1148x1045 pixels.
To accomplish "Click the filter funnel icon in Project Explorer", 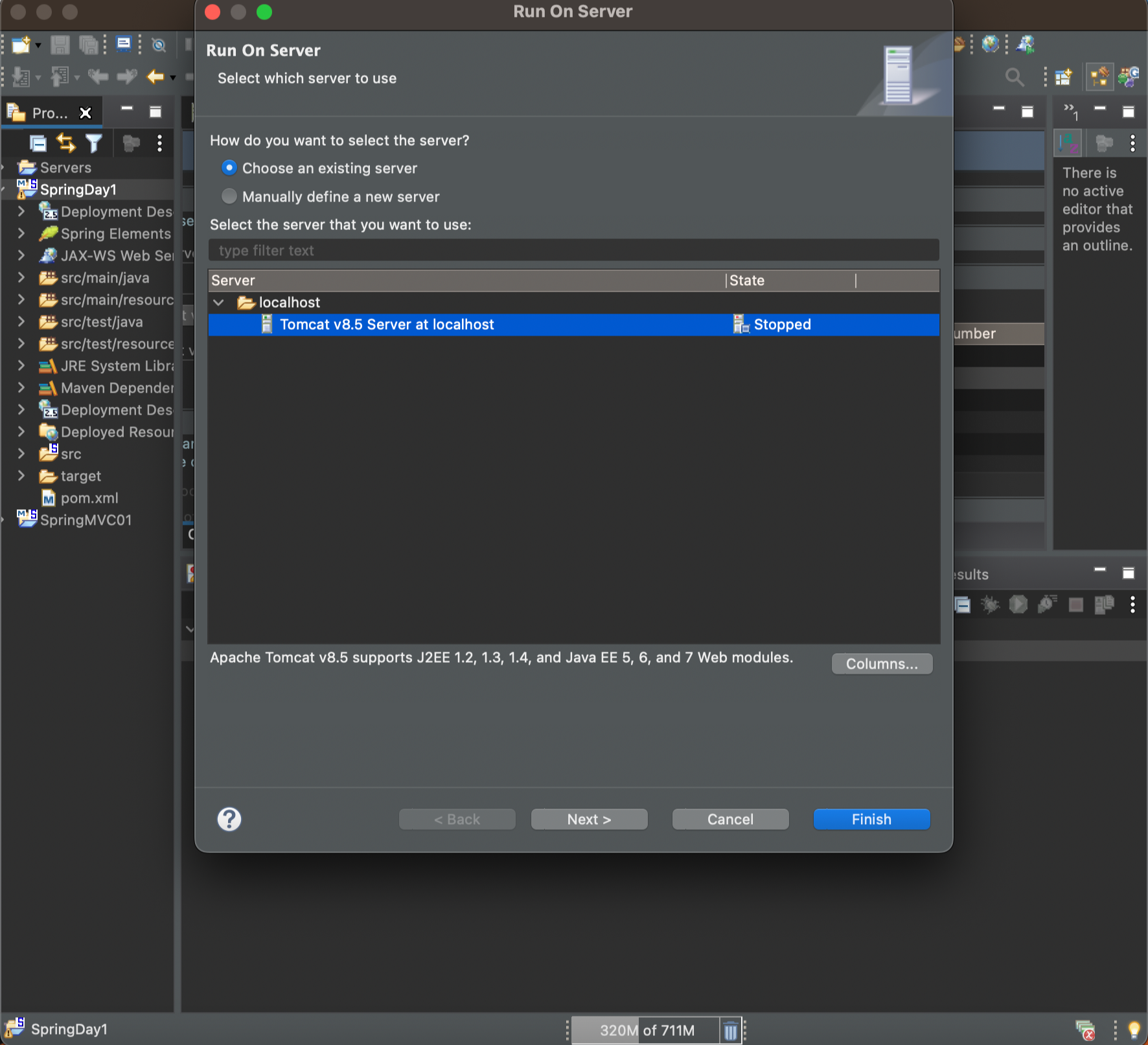I will click(x=94, y=143).
